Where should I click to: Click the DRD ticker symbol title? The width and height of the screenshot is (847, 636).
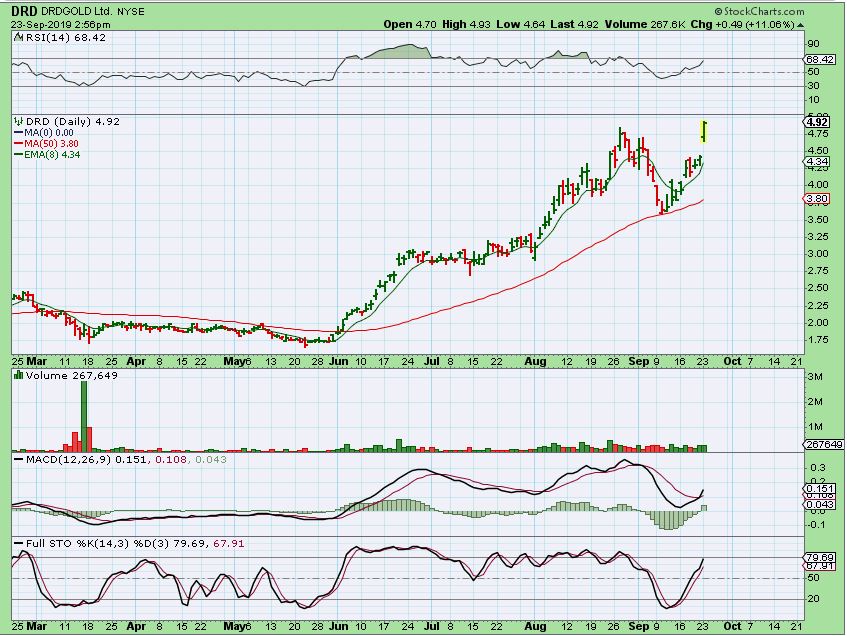[25, 9]
